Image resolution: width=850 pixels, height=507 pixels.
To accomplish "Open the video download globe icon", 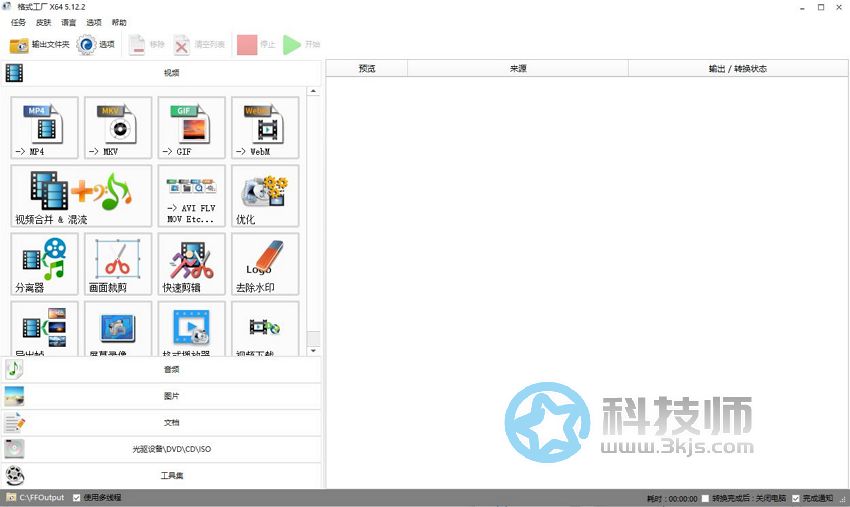I will 265,329.
